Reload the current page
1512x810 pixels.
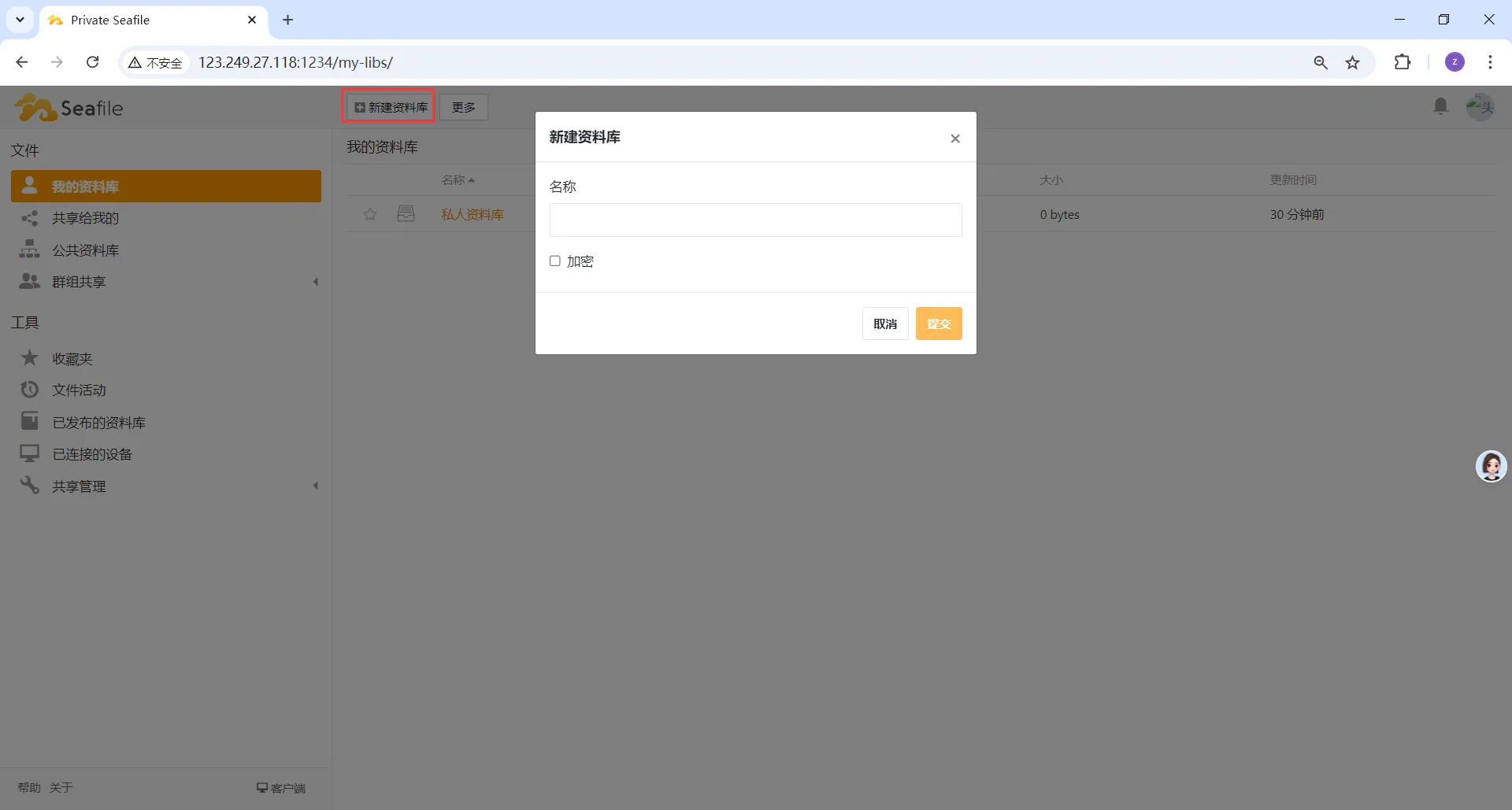click(92, 62)
